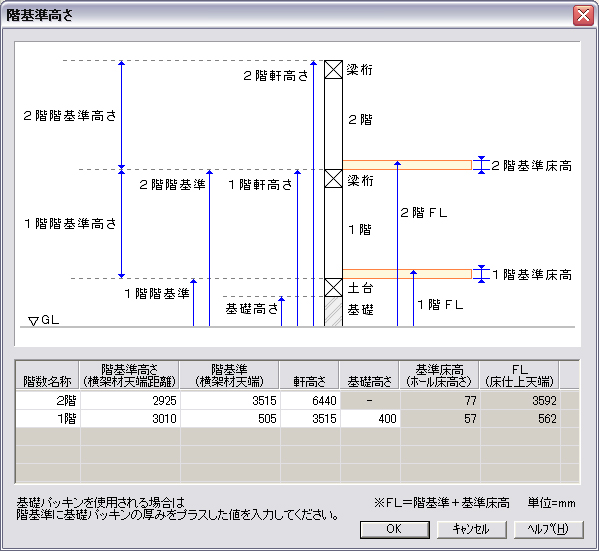Select the 1階 階基準高さ cell showing 3010
The width and height of the screenshot is (599, 551).
pyautogui.click(x=130, y=418)
